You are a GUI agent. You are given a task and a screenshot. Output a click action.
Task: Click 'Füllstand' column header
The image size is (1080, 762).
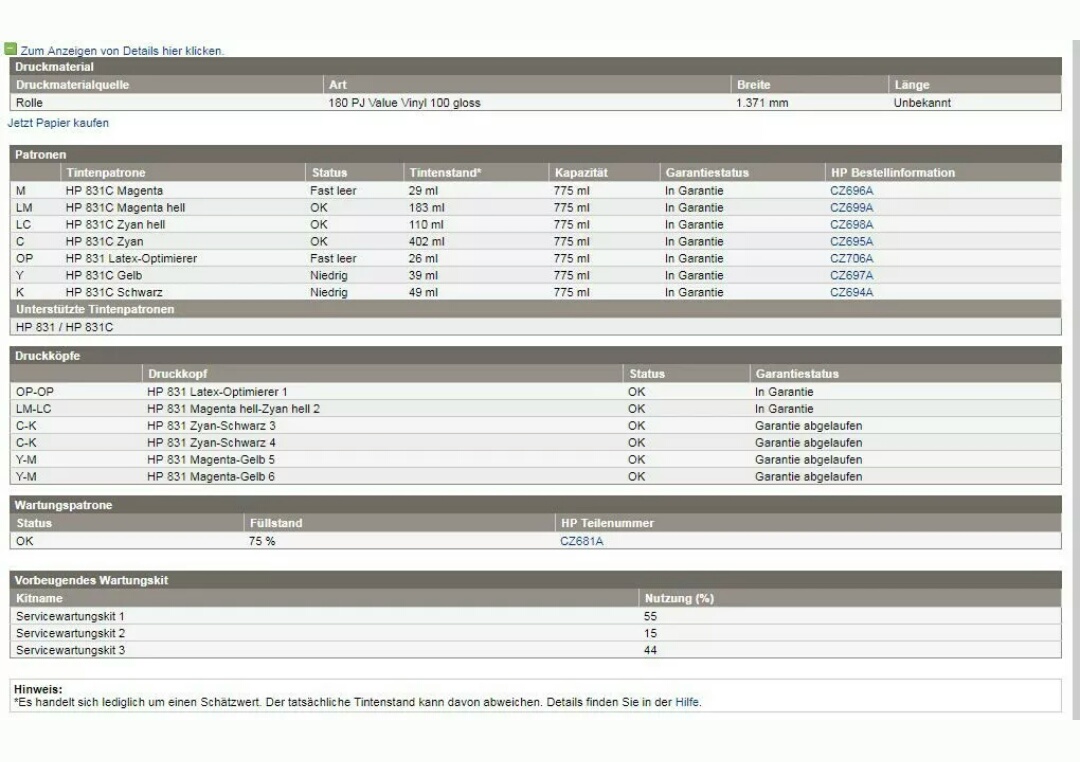(276, 523)
